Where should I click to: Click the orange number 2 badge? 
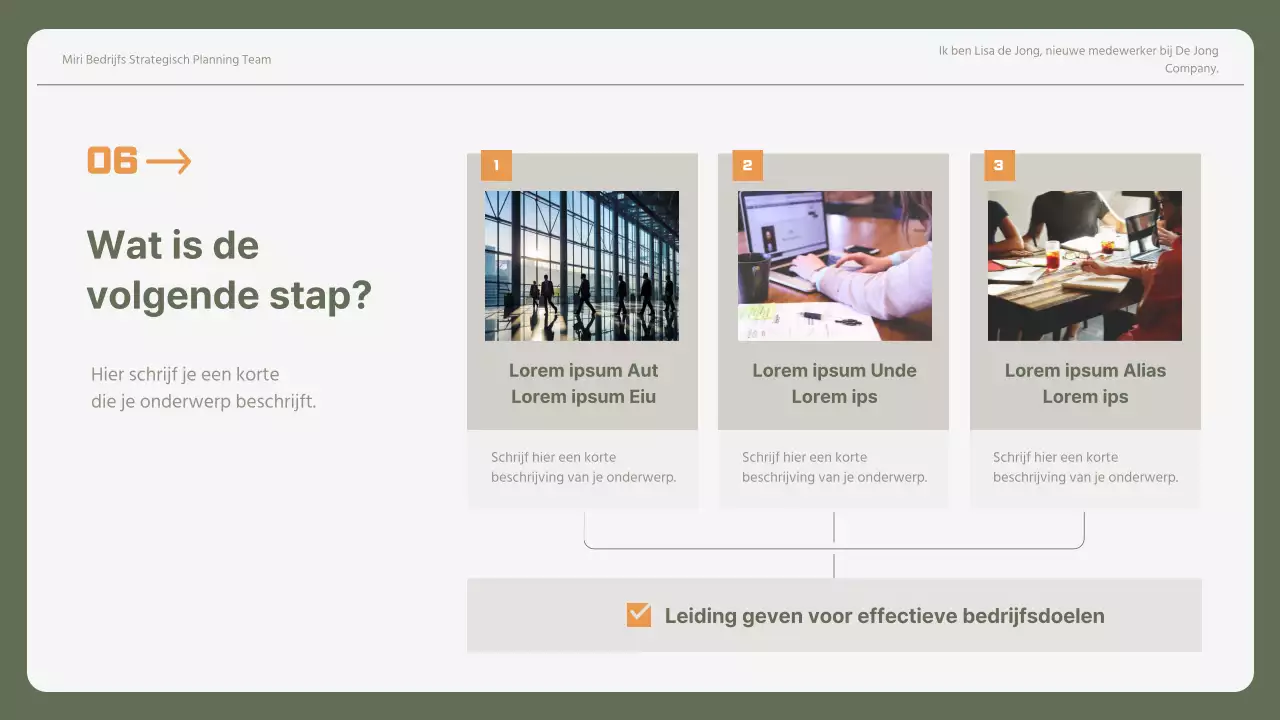tap(747, 166)
